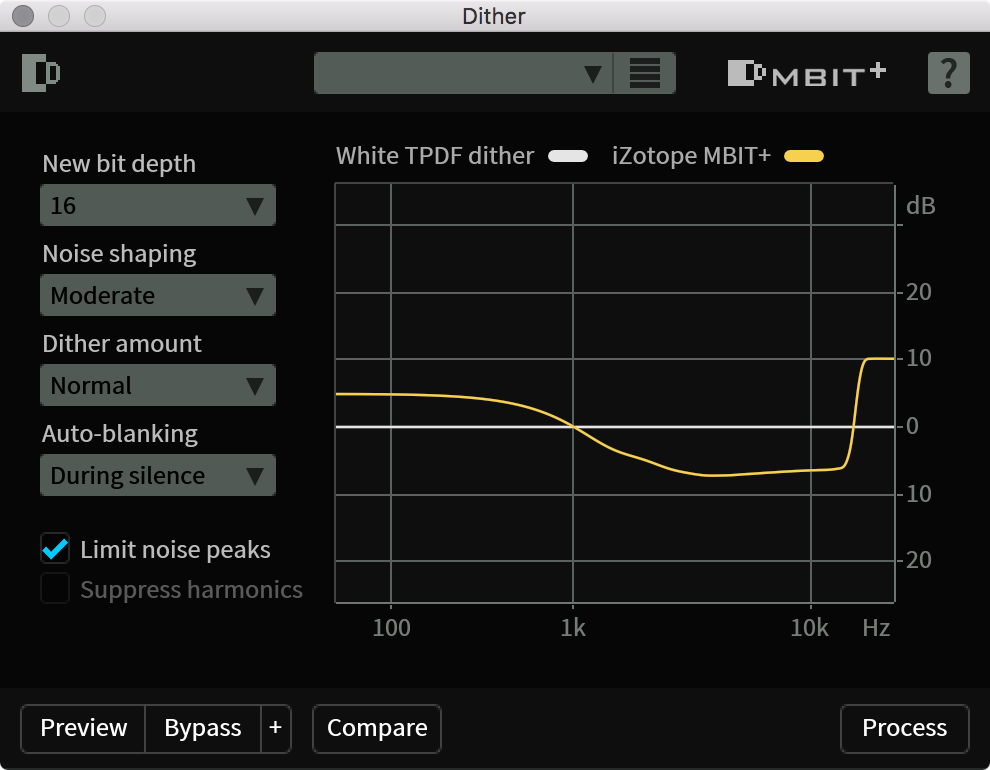Open the preset list menu icon
This screenshot has height=770, width=990.
pyautogui.click(x=645, y=73)
